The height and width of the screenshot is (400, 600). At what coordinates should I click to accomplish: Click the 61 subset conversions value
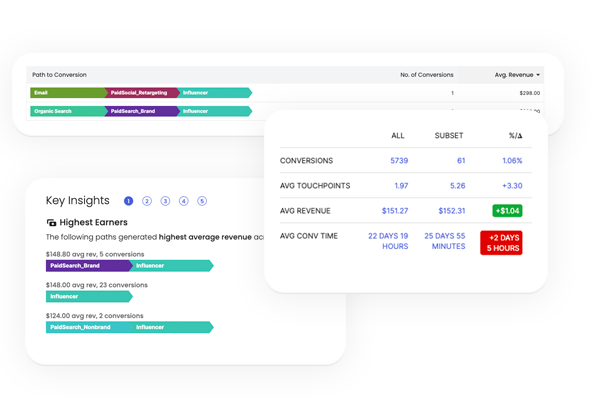point(461,161)
